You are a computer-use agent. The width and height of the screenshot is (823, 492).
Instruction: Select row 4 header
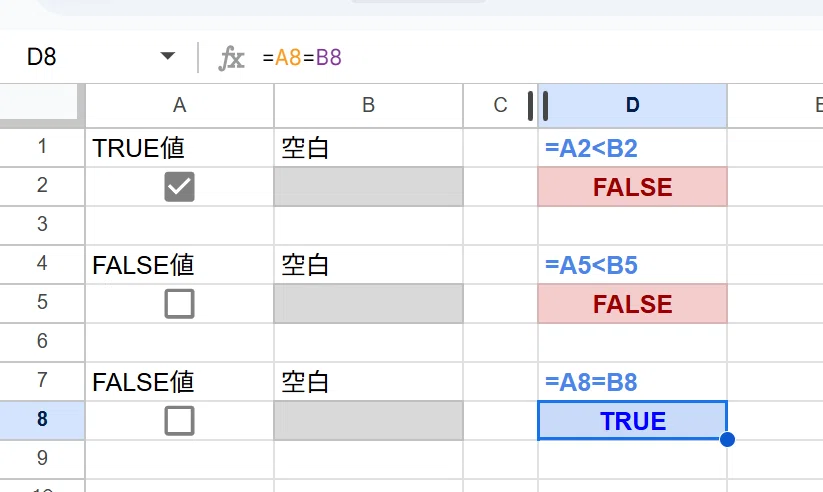pos(42,264)
